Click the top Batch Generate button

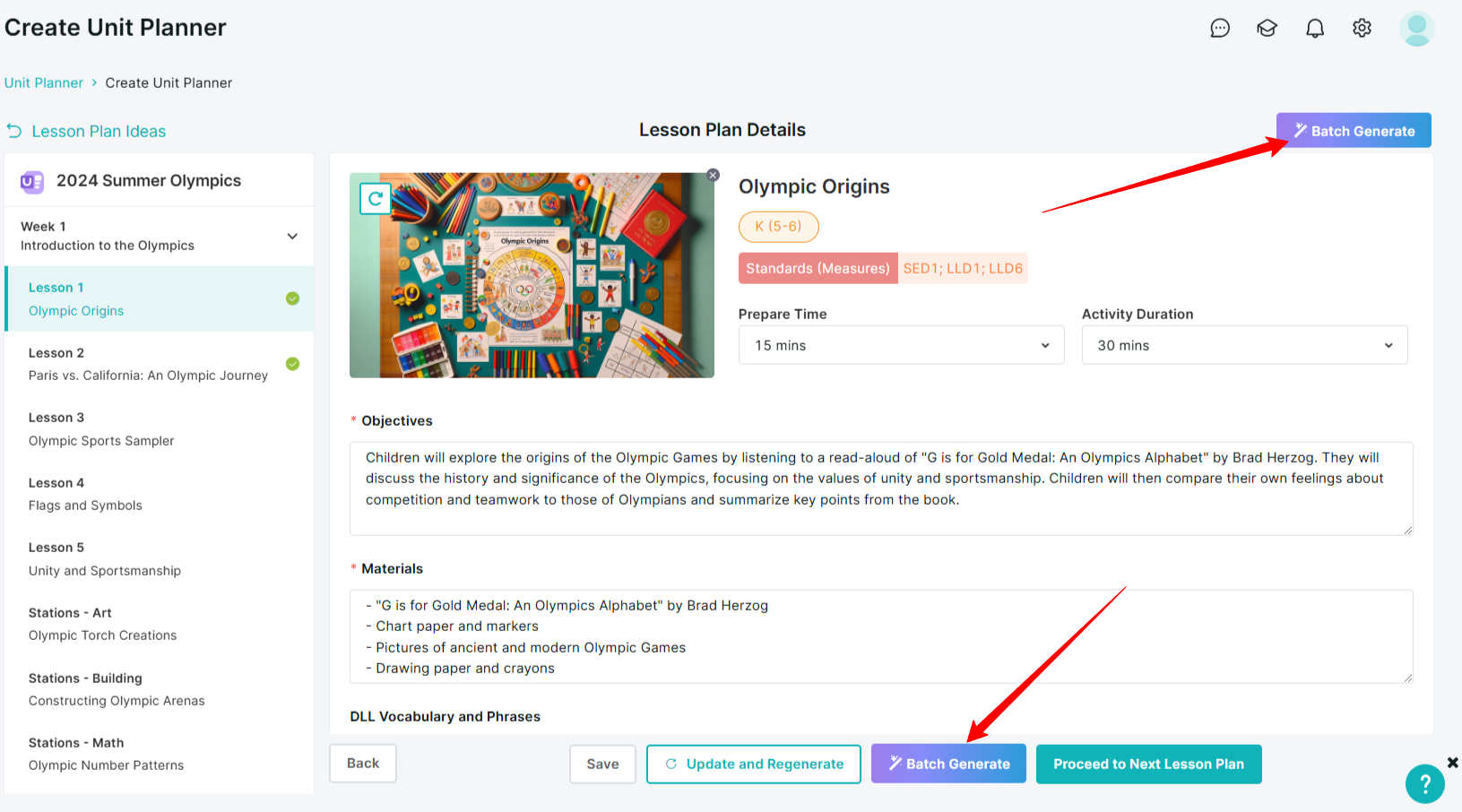pyautogui.click(x=1354, y=131)
